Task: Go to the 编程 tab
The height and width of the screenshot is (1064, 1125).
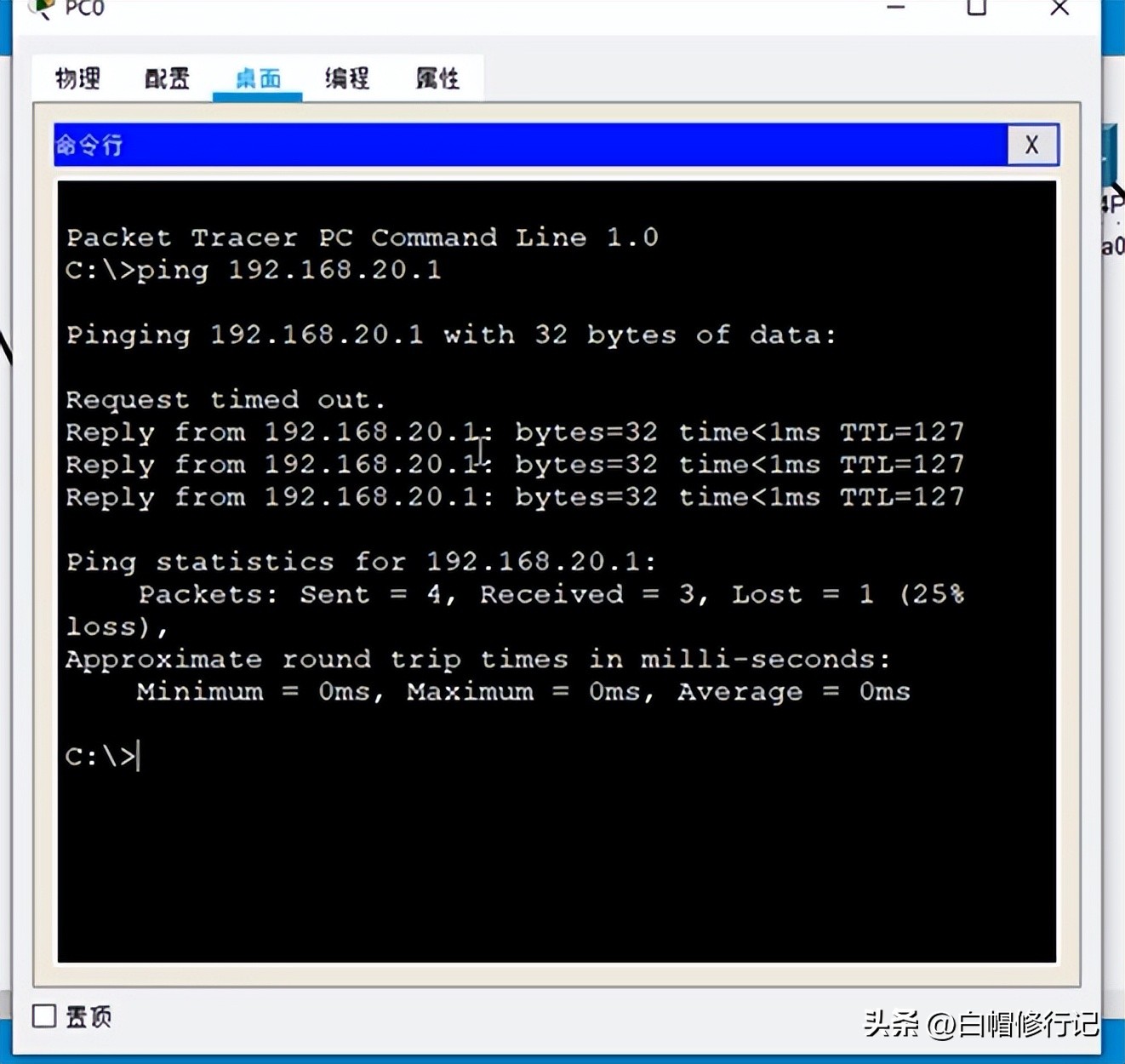Action: point(347,78)
